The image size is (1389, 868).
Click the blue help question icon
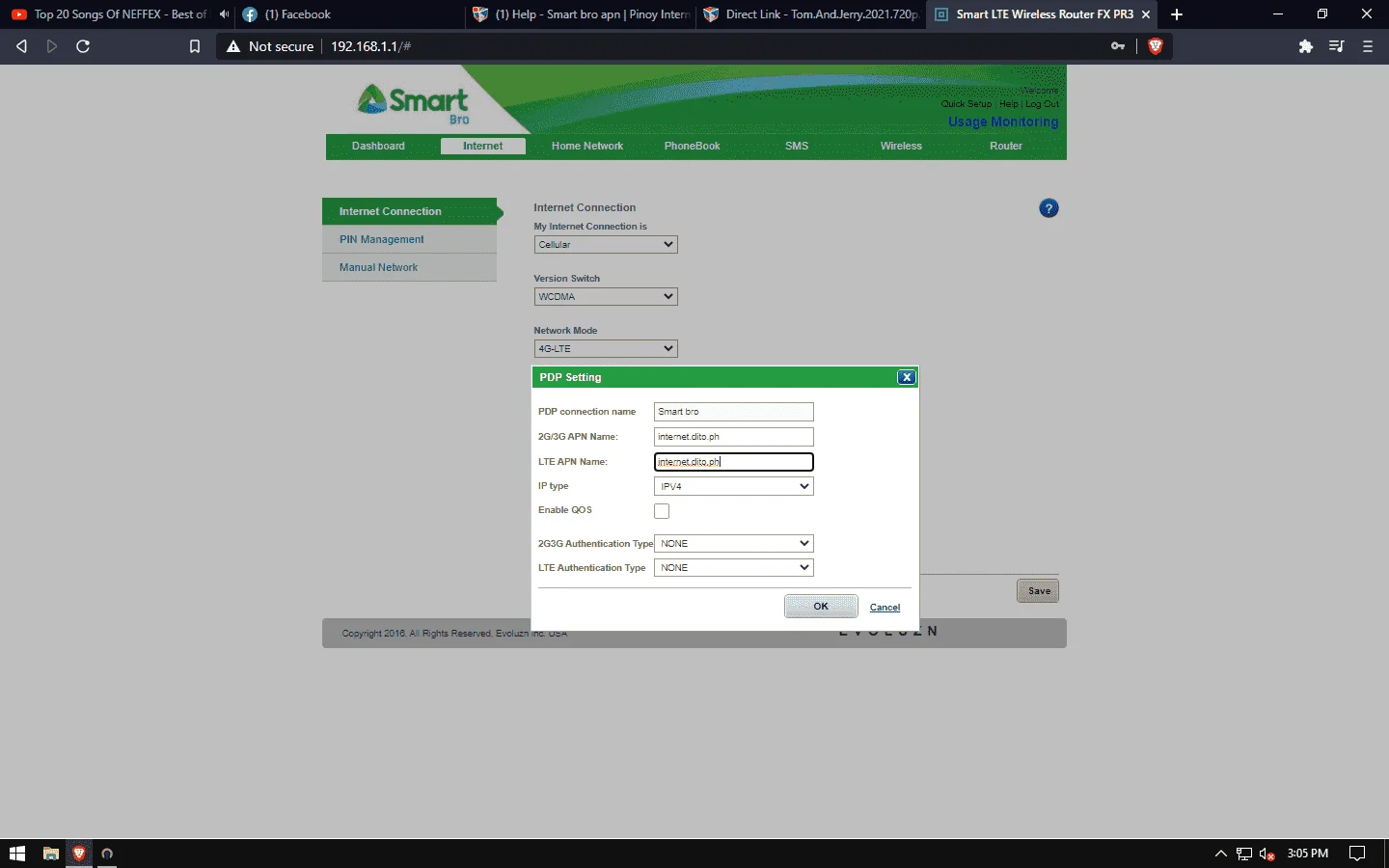(1049, 208)
